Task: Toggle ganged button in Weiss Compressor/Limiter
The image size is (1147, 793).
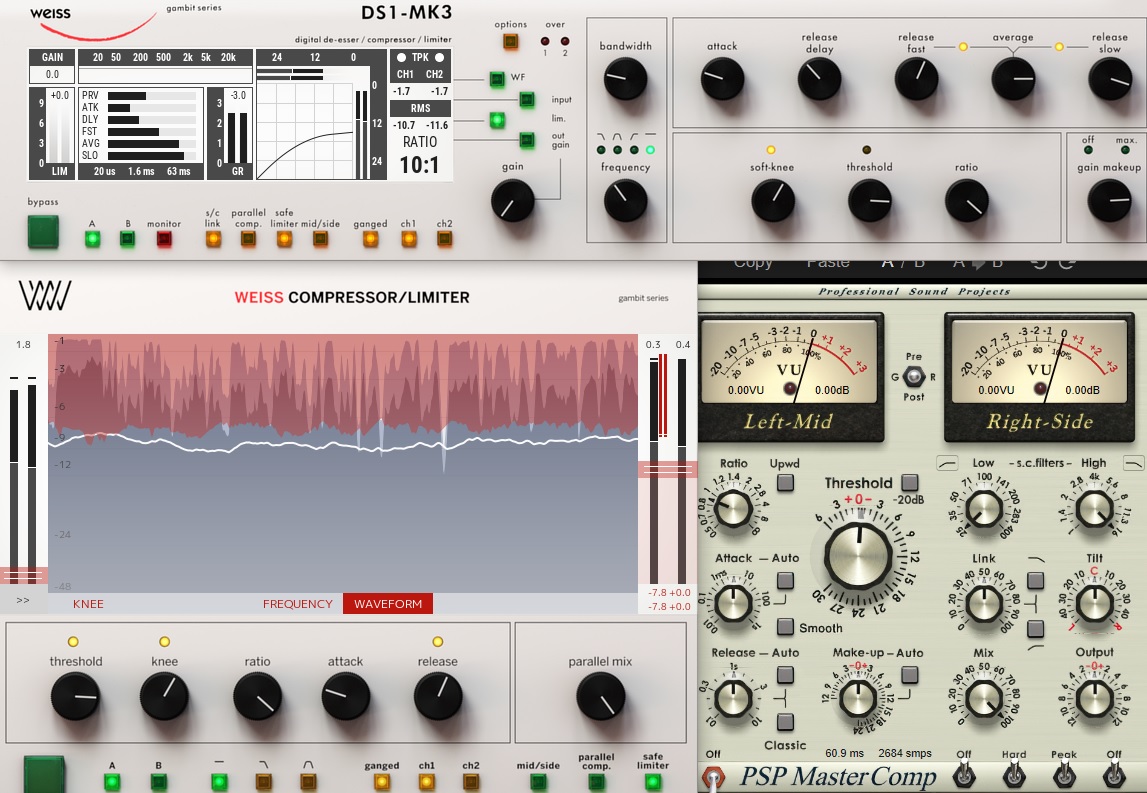Action: coord(381,781)
